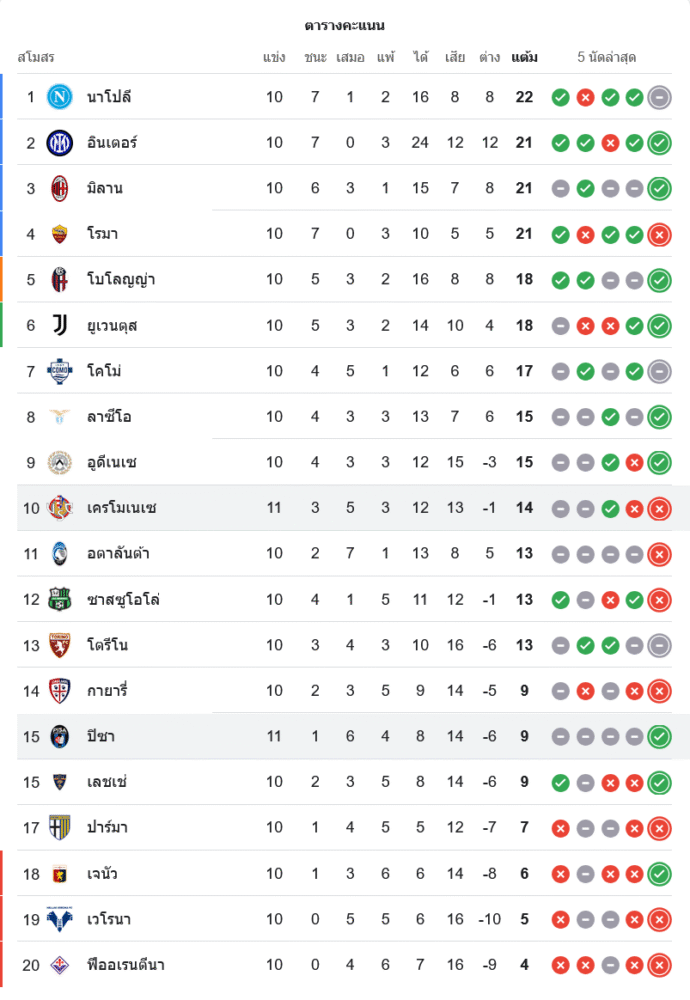The height and width of the screenshot is (1000, 690).
Task: Click the Napoli club crest icon
Action: coord(60,97)
